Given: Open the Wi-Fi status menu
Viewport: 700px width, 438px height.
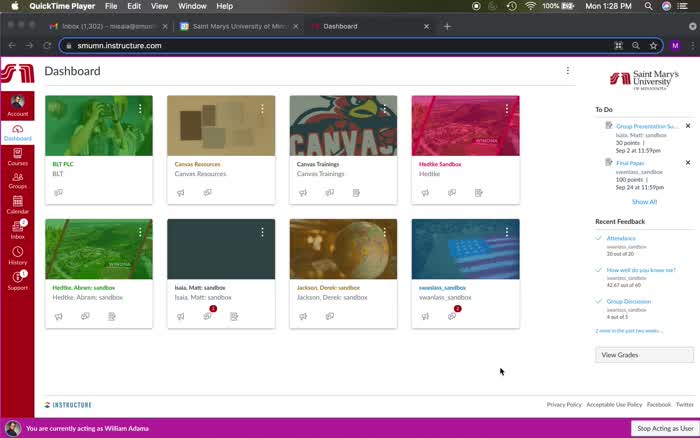Looking at the screenshot, I should 530,6.
